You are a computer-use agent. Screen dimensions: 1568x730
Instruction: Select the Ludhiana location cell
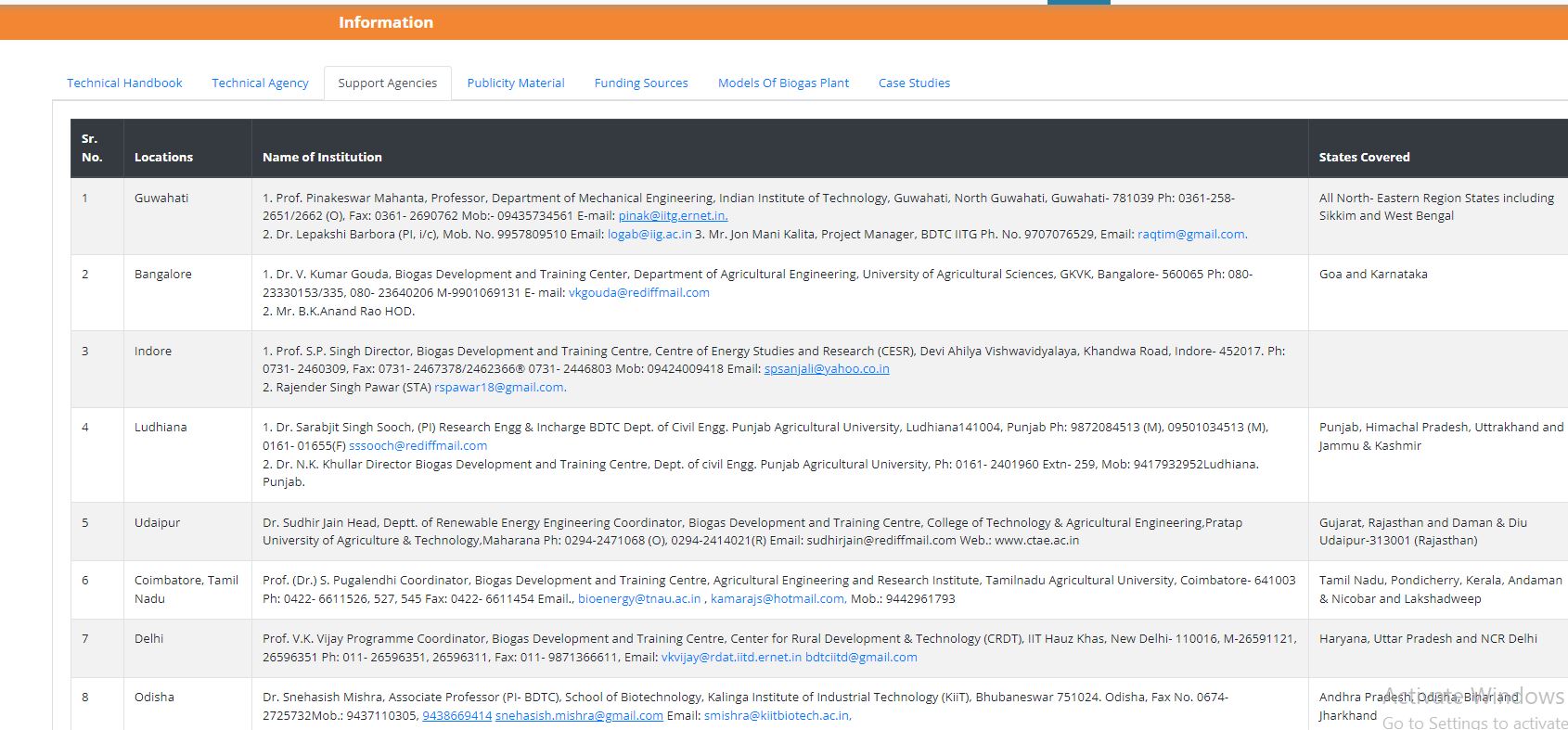point(187,455)
